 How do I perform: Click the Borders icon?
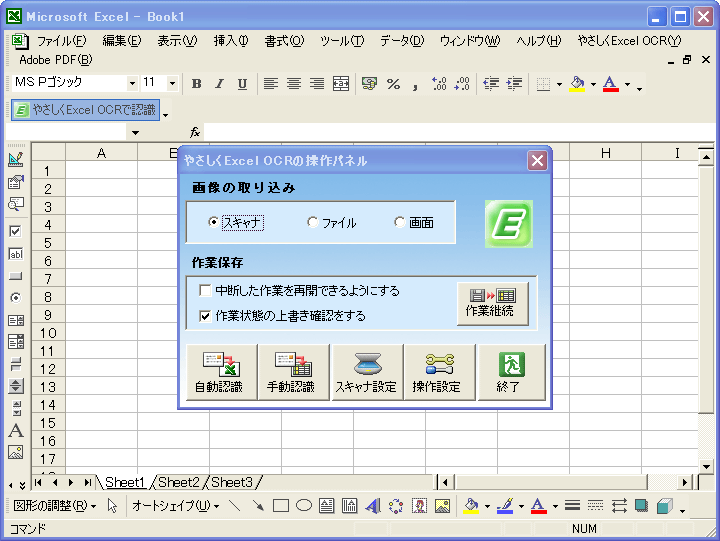coord(543,84)
